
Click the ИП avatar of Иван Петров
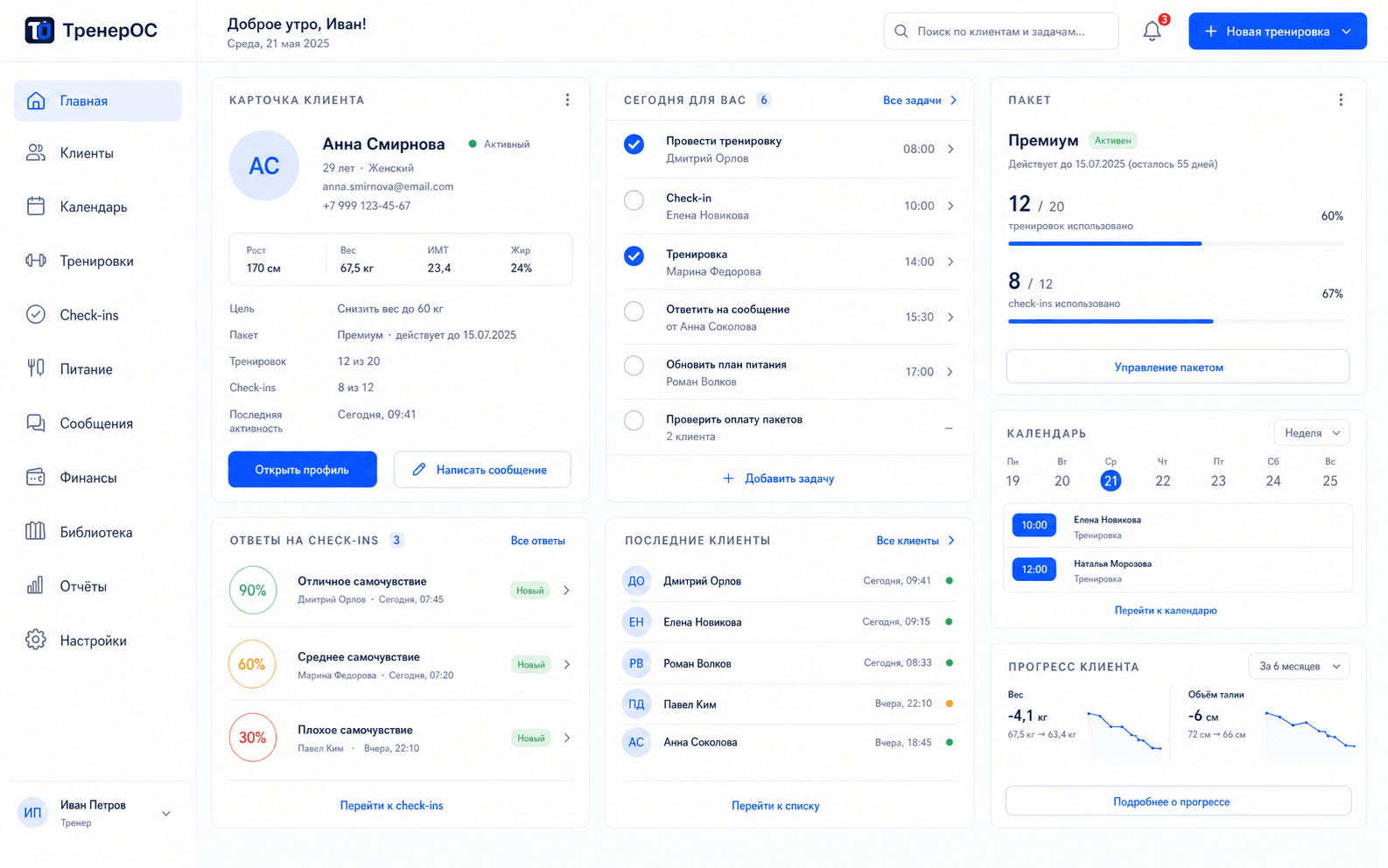pos(32,813)
